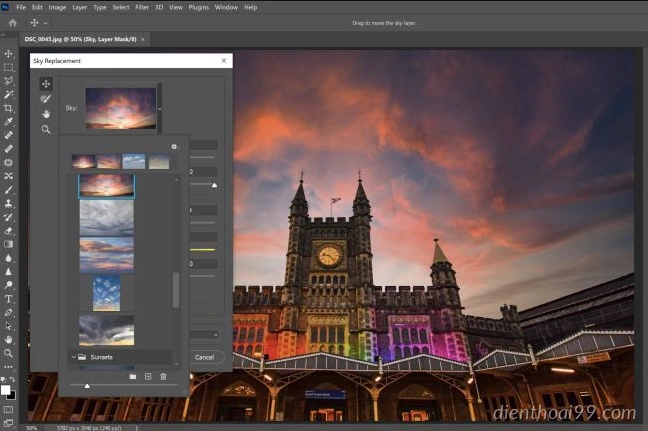The image size is (648, 431).
Task: Create new sky group folder icon
Action: click(133, 376)
